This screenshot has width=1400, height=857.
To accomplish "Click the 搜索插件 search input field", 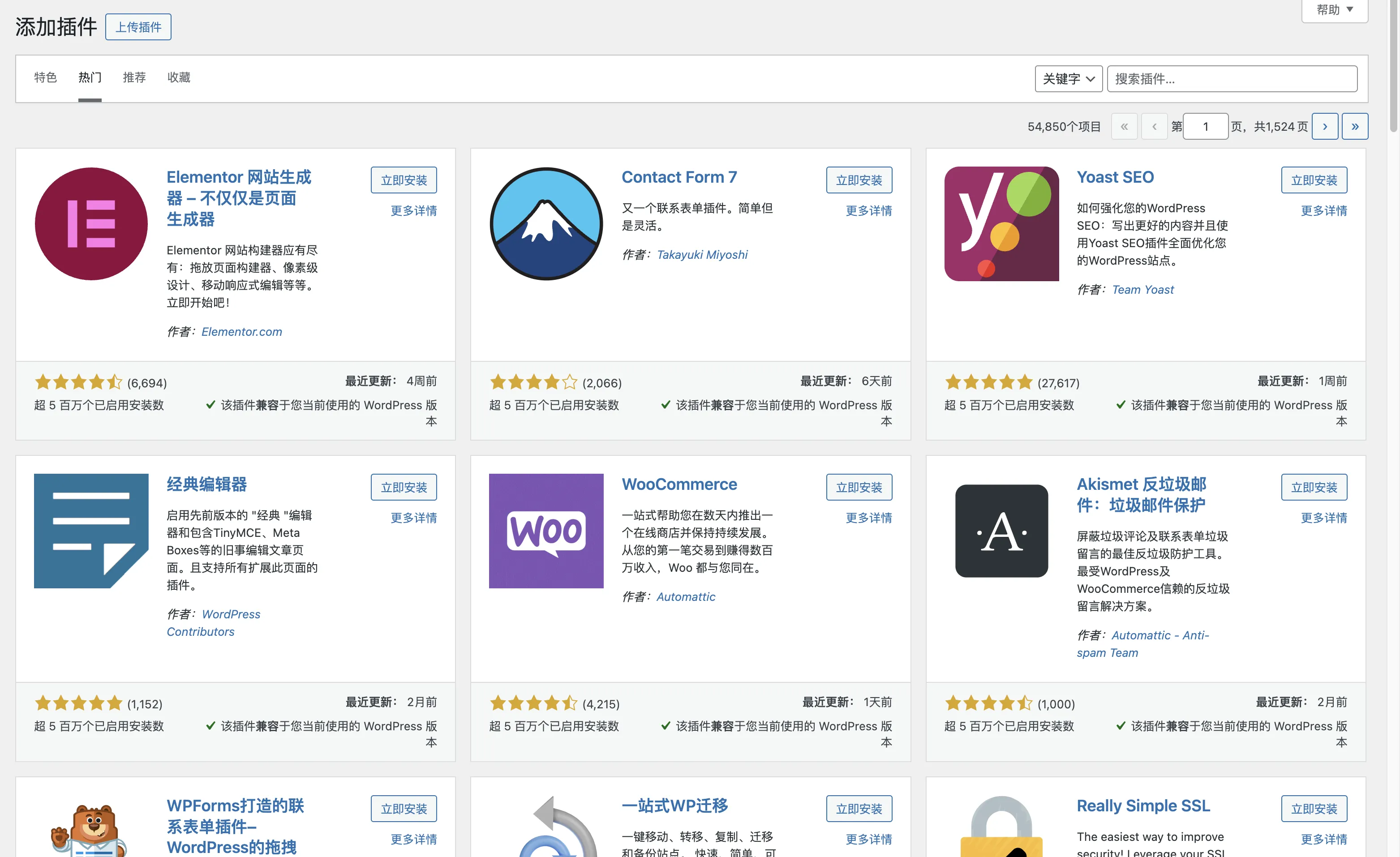I will pyautogui.click(x=1232, y=78).
